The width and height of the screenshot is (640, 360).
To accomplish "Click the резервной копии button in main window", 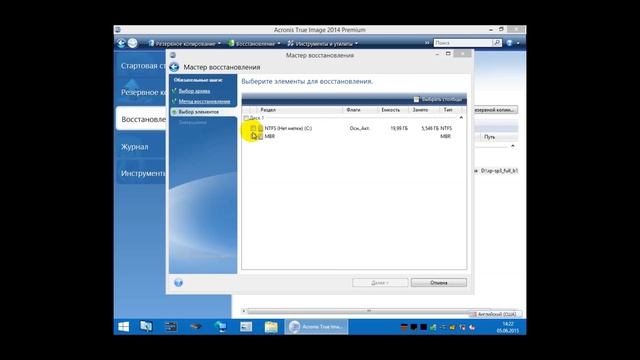I will 495,110.
